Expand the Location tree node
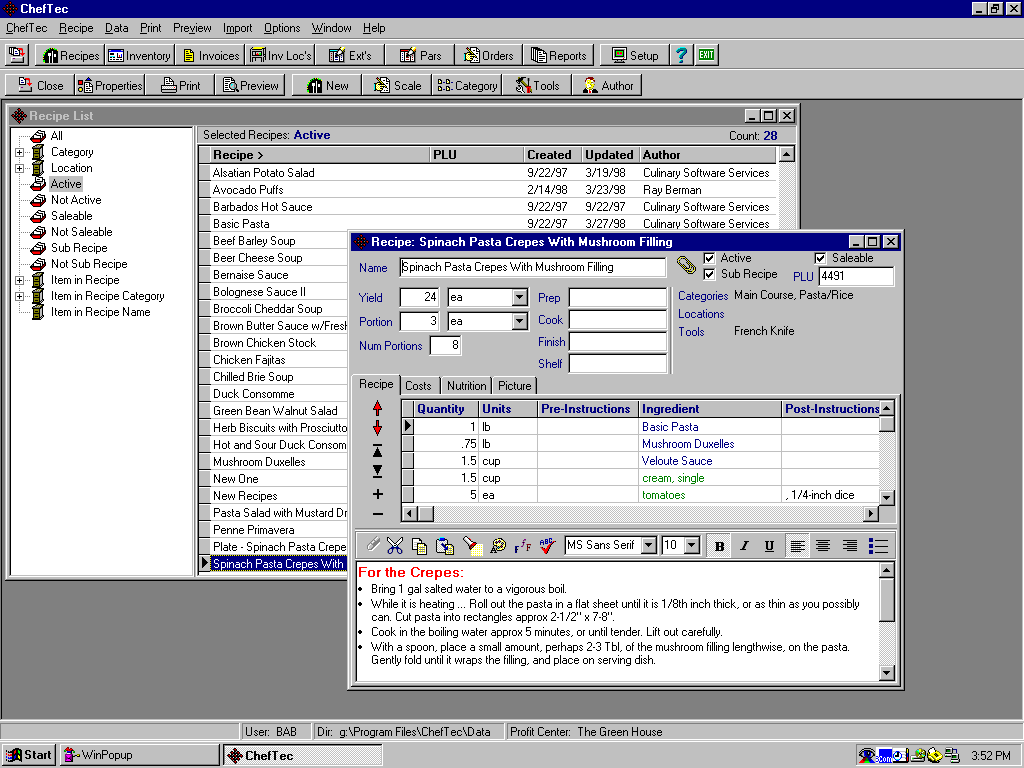The image size is (1024, 768). 20,168
